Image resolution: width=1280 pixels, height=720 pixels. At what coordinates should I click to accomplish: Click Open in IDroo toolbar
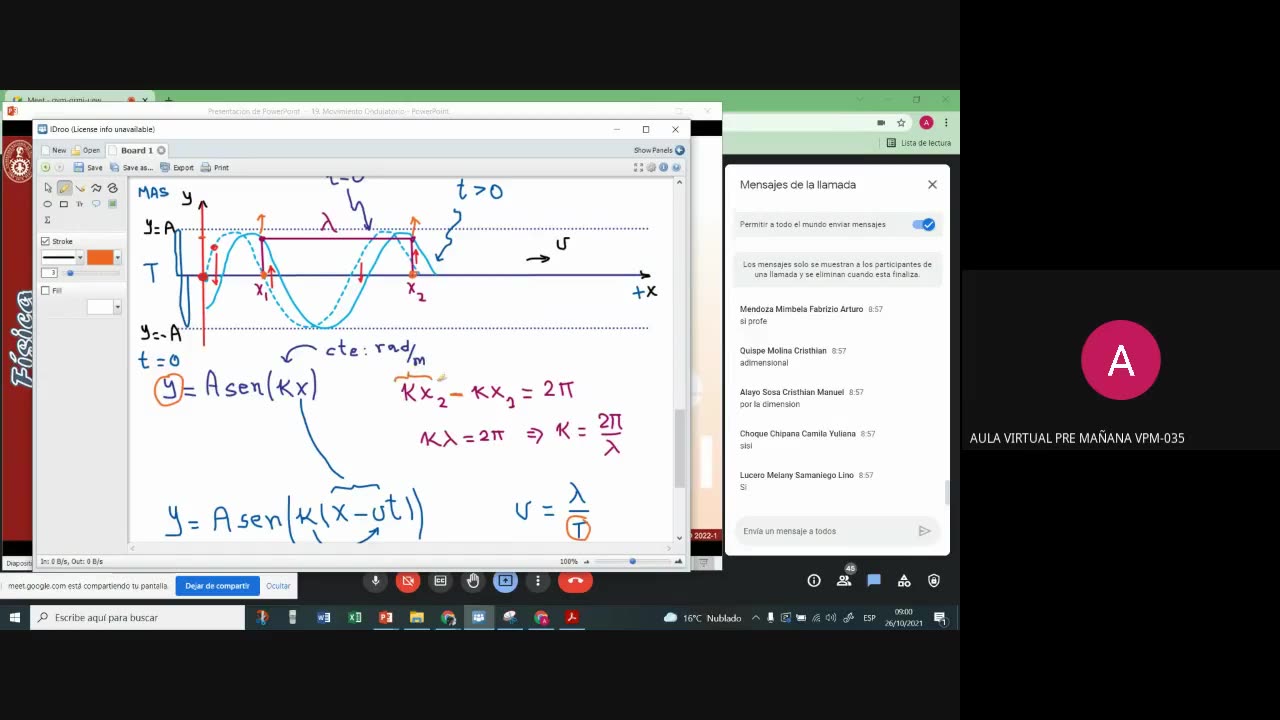86,150
